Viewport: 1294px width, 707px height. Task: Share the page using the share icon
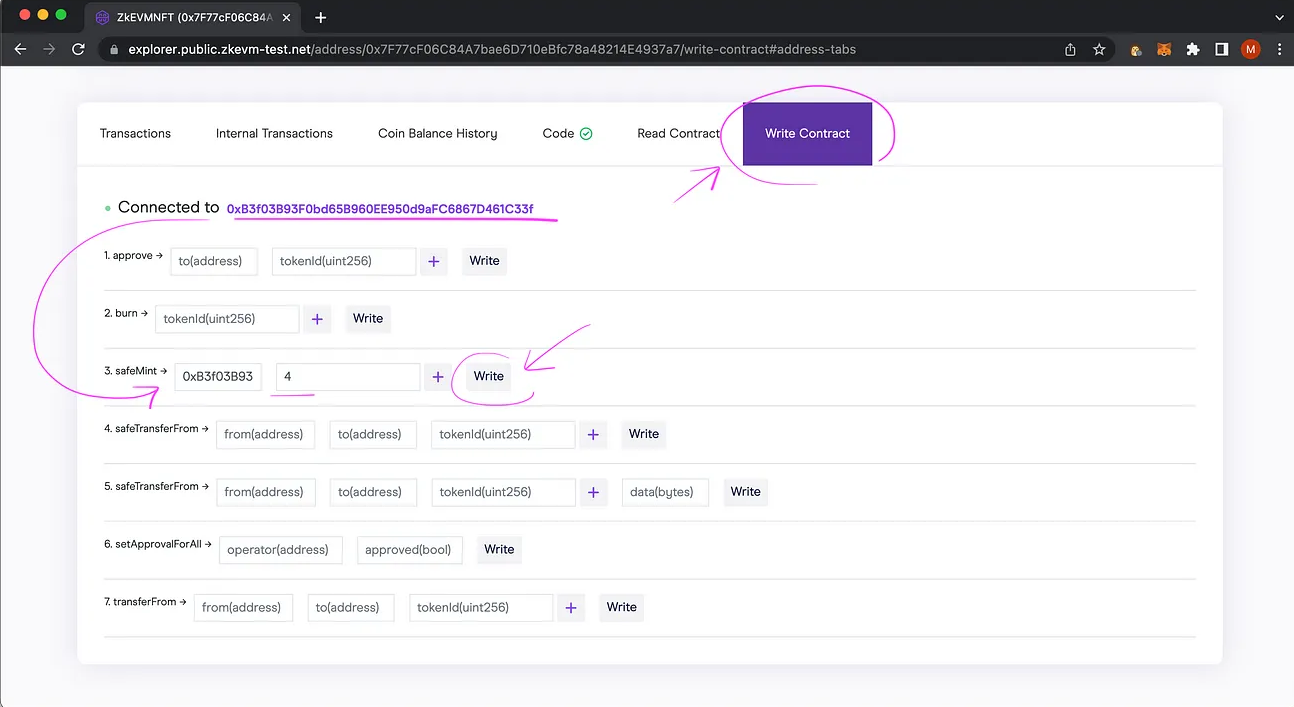pos(1070,49)
